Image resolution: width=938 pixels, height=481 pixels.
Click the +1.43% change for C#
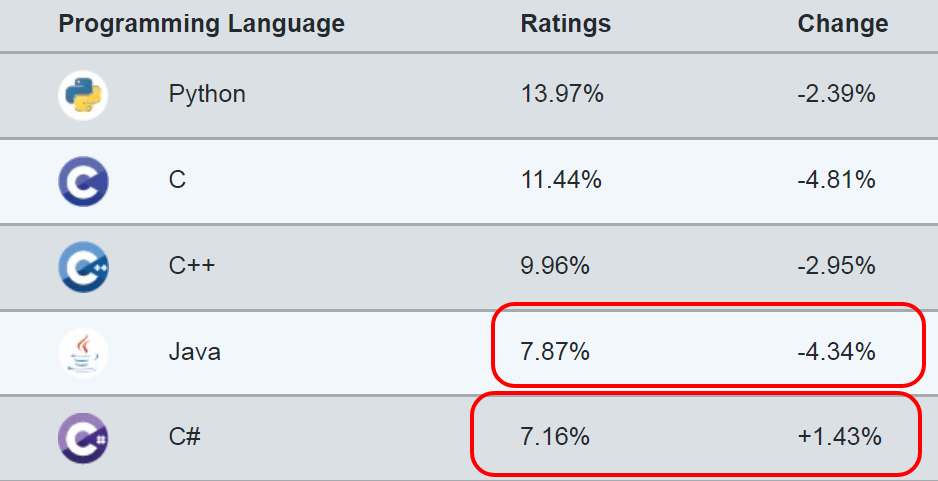[838, 438]
